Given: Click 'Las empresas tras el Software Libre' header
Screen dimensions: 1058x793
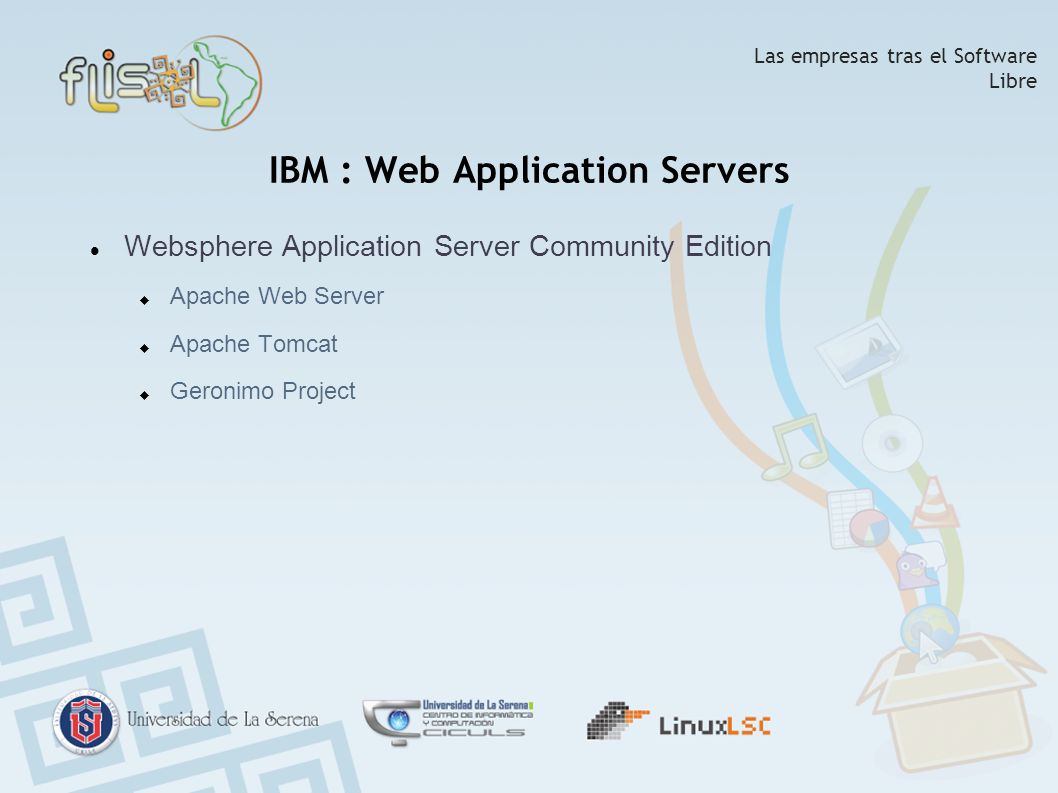Looking at the screenshot, I should point(895,68).
